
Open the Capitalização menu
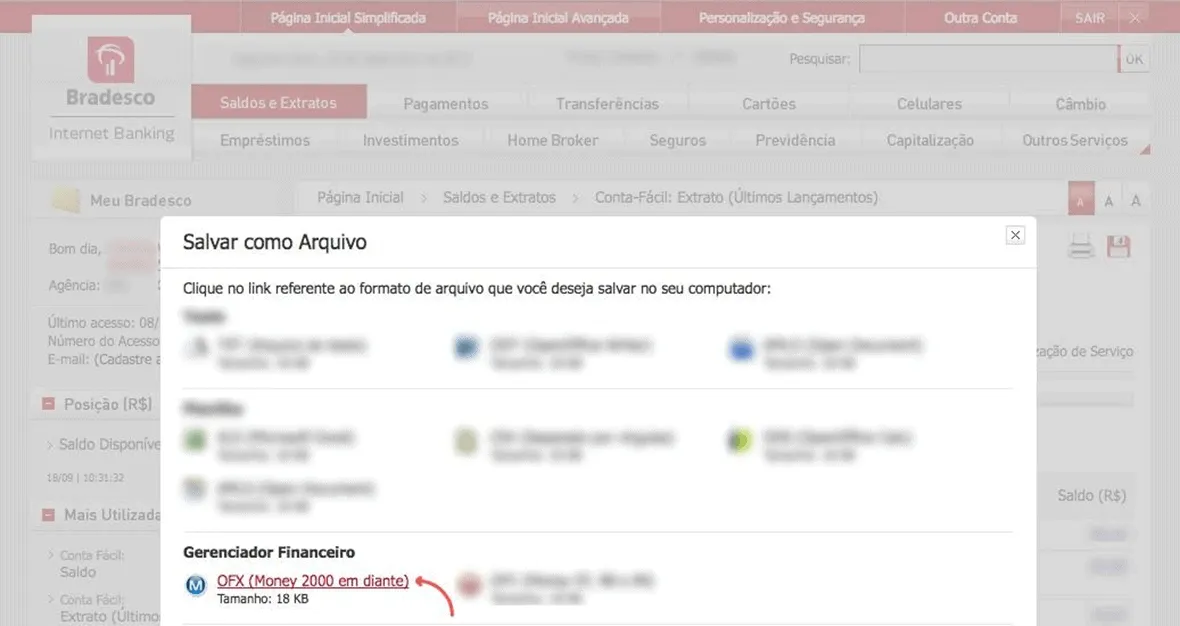pyautogui.click(x=929, y=140)
